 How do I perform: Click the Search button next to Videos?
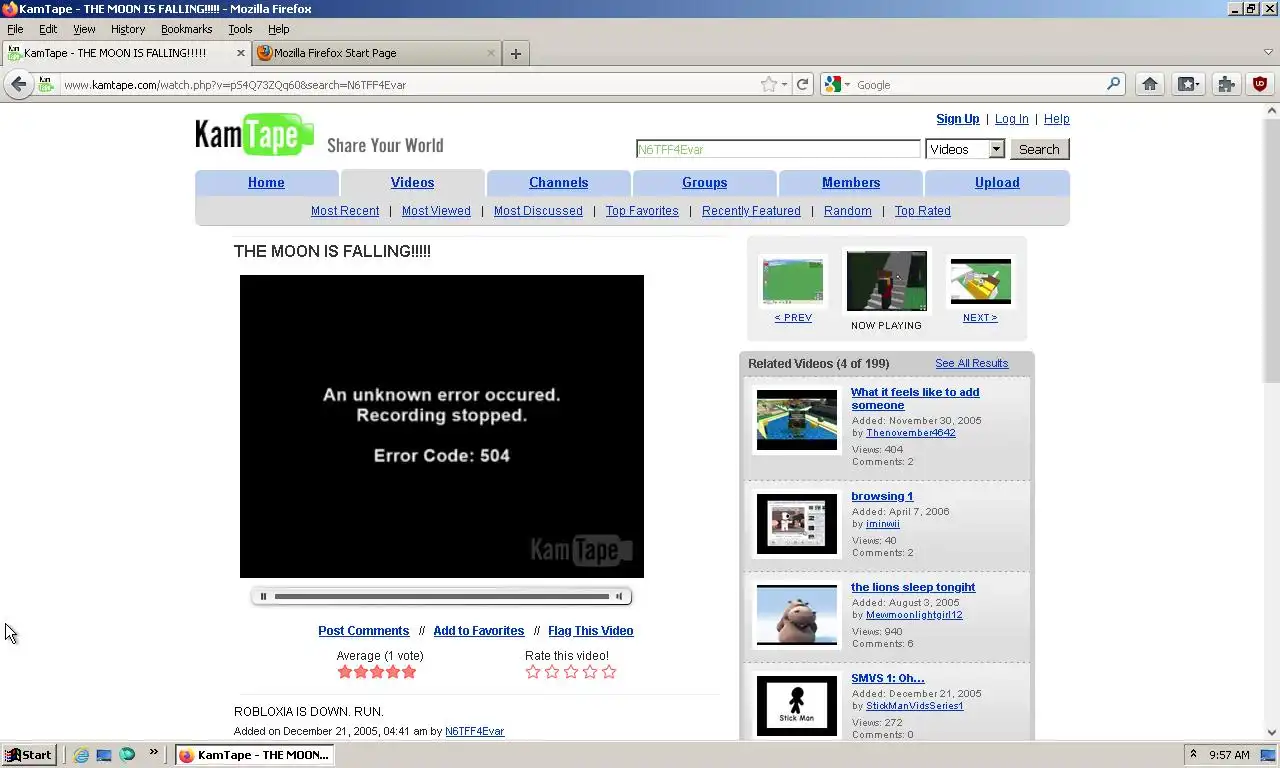pos(1039,149)
